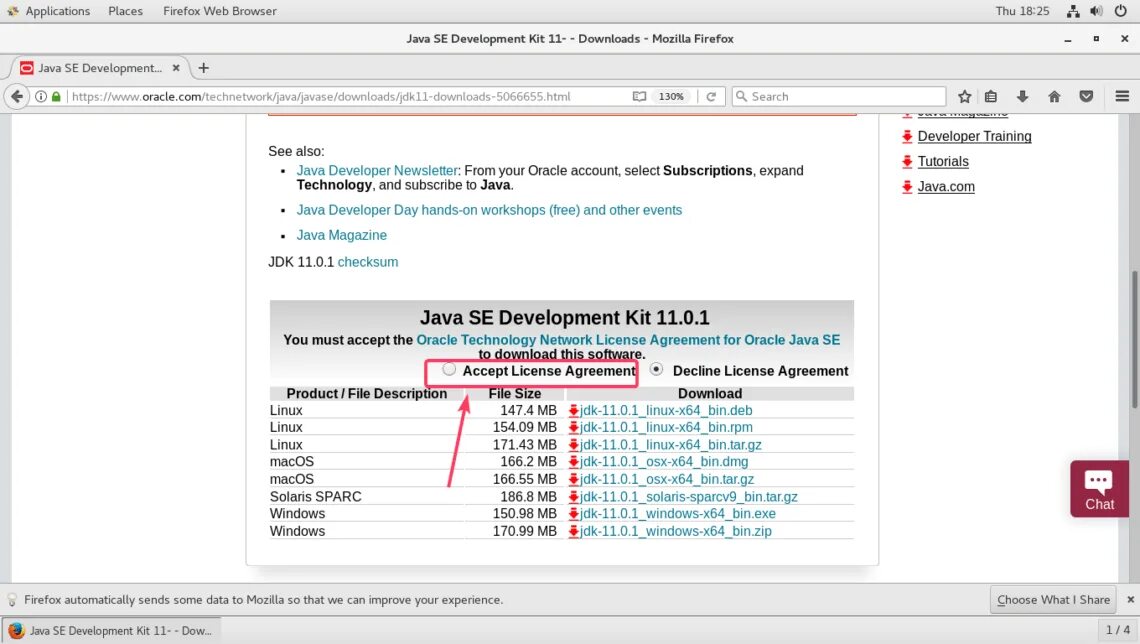Screen dimensions: 1140x644
Task: Click download icon beside jdk-11.0.1_osx-x64_bin.dmg
Action: [574, 462]
